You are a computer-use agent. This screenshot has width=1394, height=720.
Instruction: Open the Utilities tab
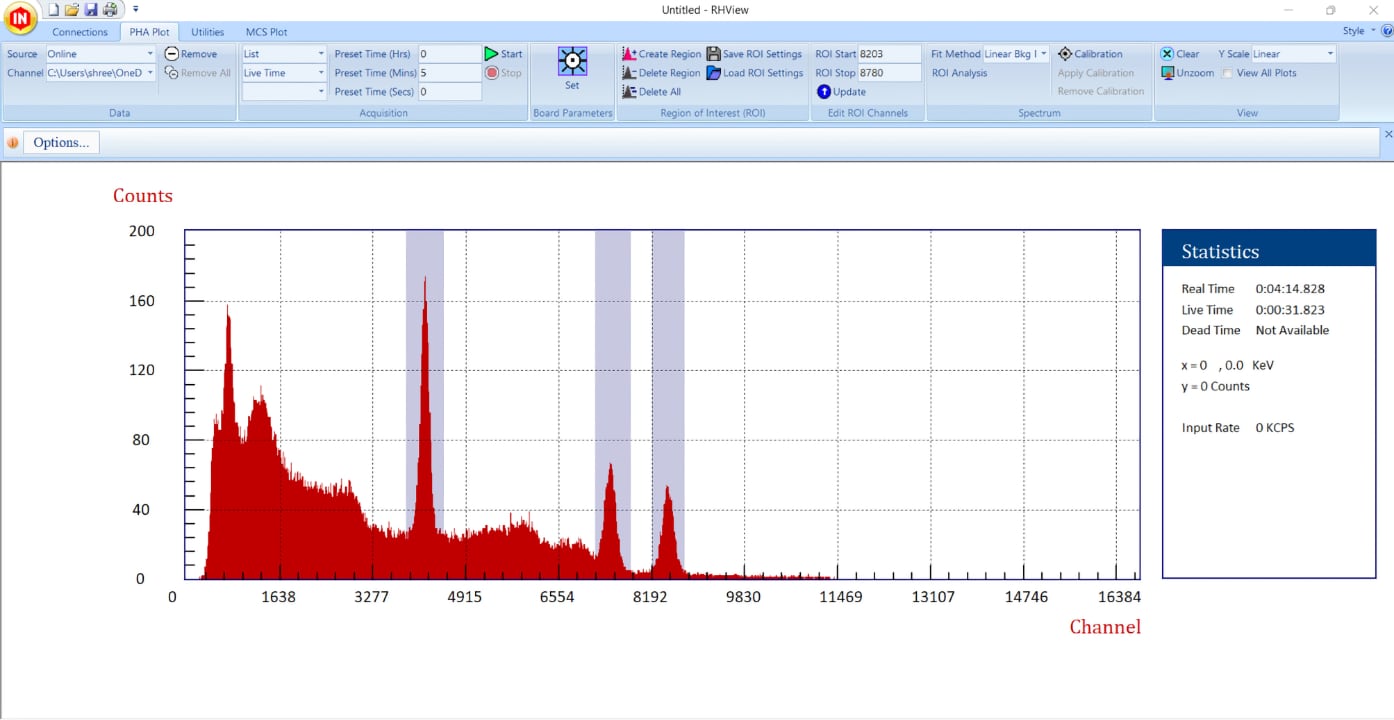[x=208, y=32]
